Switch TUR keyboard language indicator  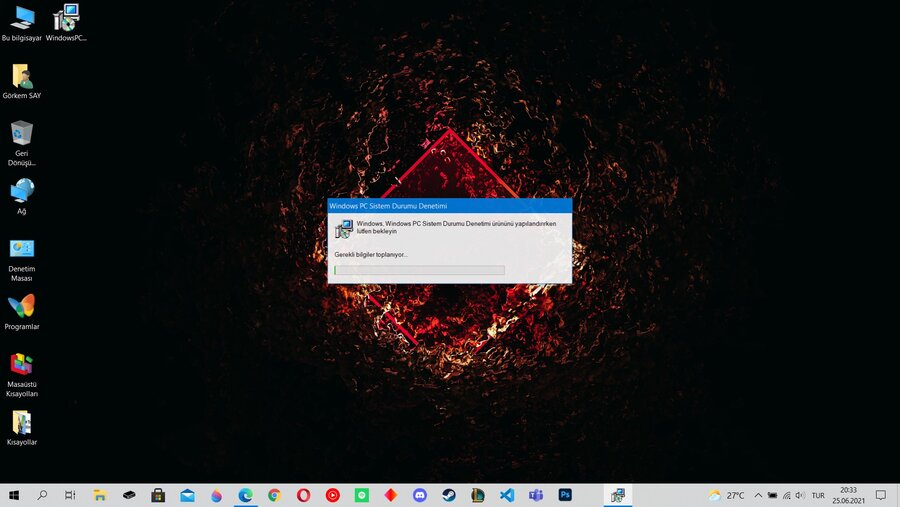tap(818, 495)
